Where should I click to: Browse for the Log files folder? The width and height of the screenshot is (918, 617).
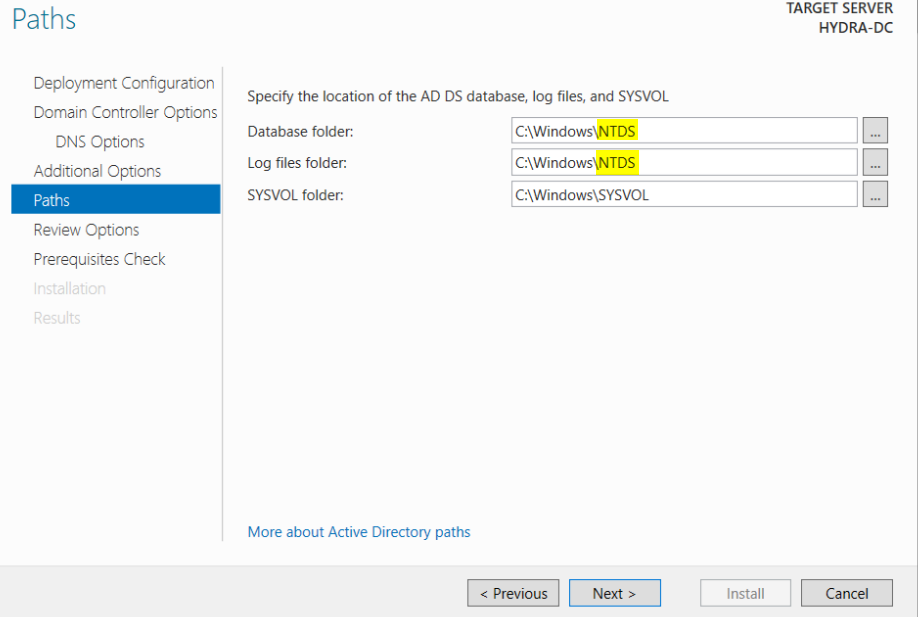(875, 163)
